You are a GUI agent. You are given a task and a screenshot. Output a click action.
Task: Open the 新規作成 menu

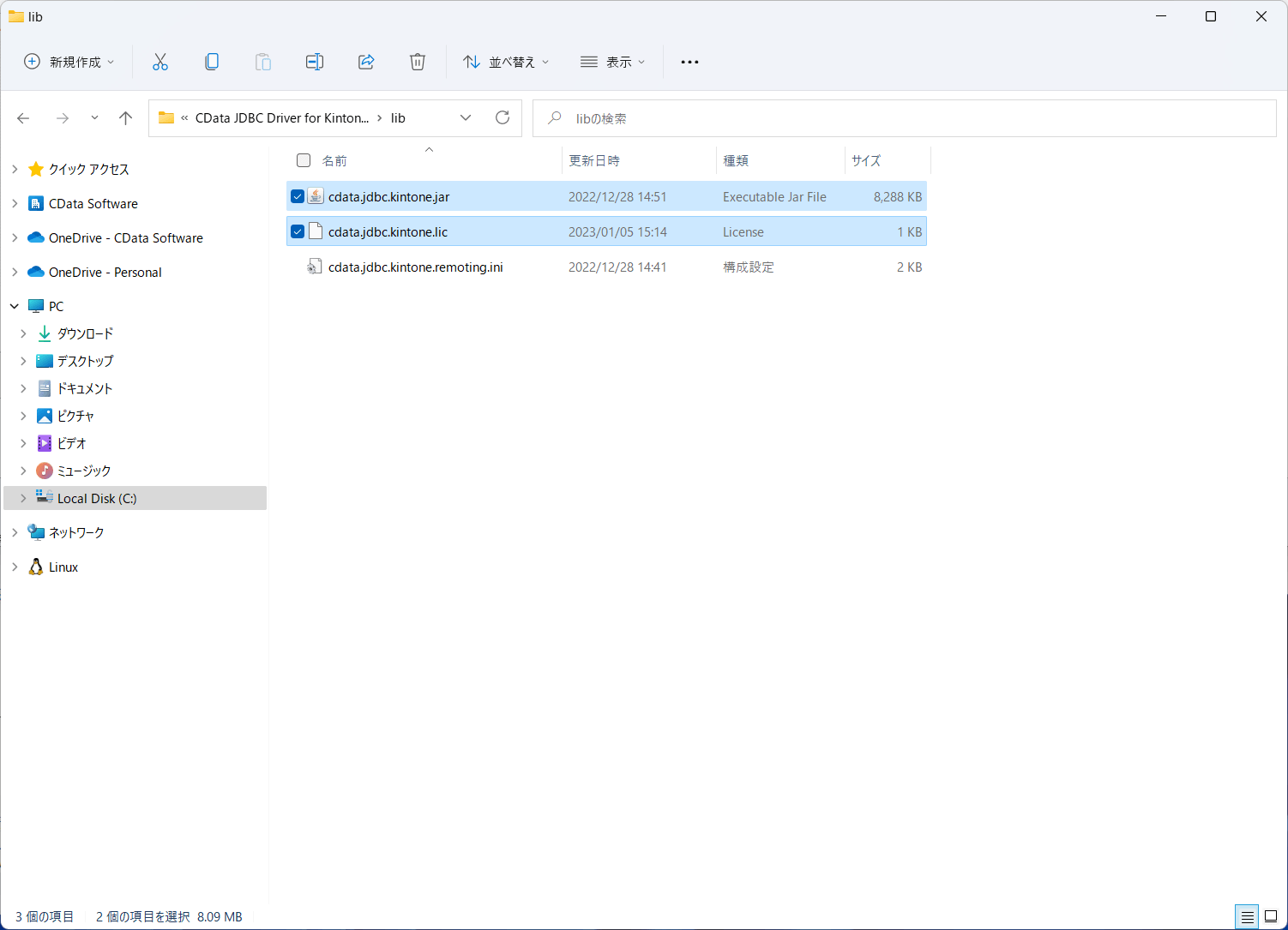coord(69,62)
